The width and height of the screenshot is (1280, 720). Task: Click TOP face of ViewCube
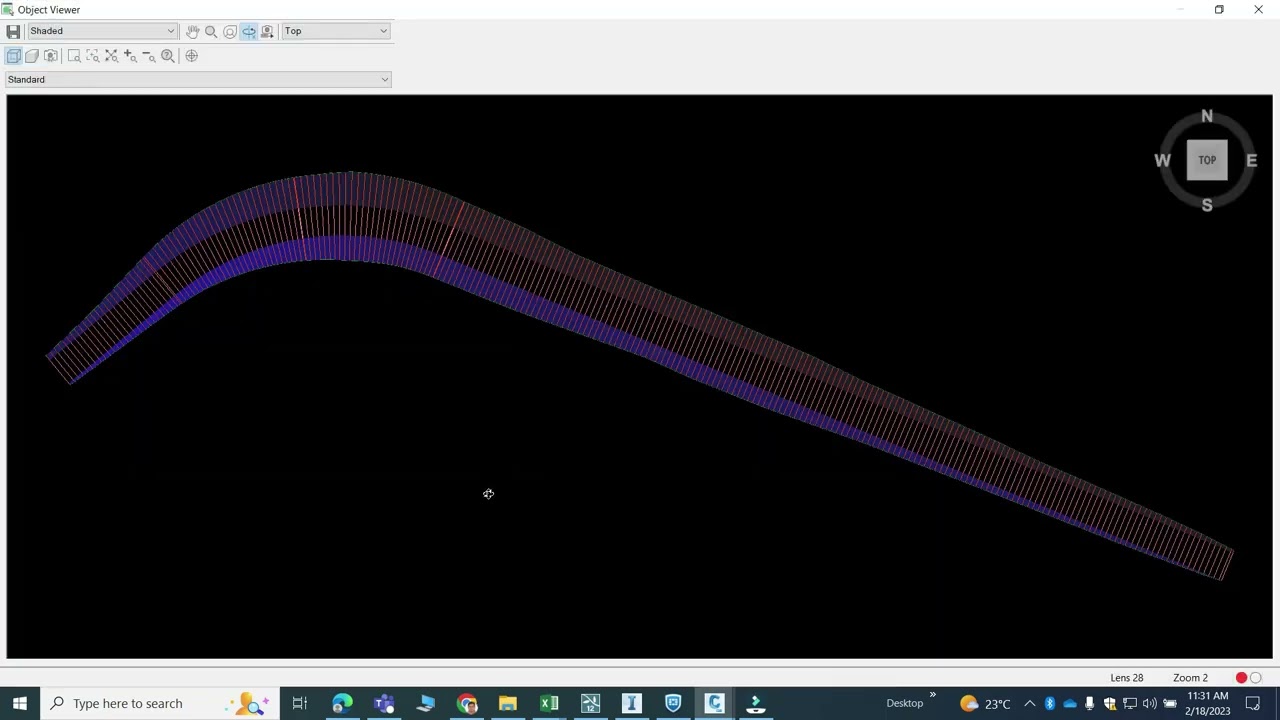(1207, 160)
